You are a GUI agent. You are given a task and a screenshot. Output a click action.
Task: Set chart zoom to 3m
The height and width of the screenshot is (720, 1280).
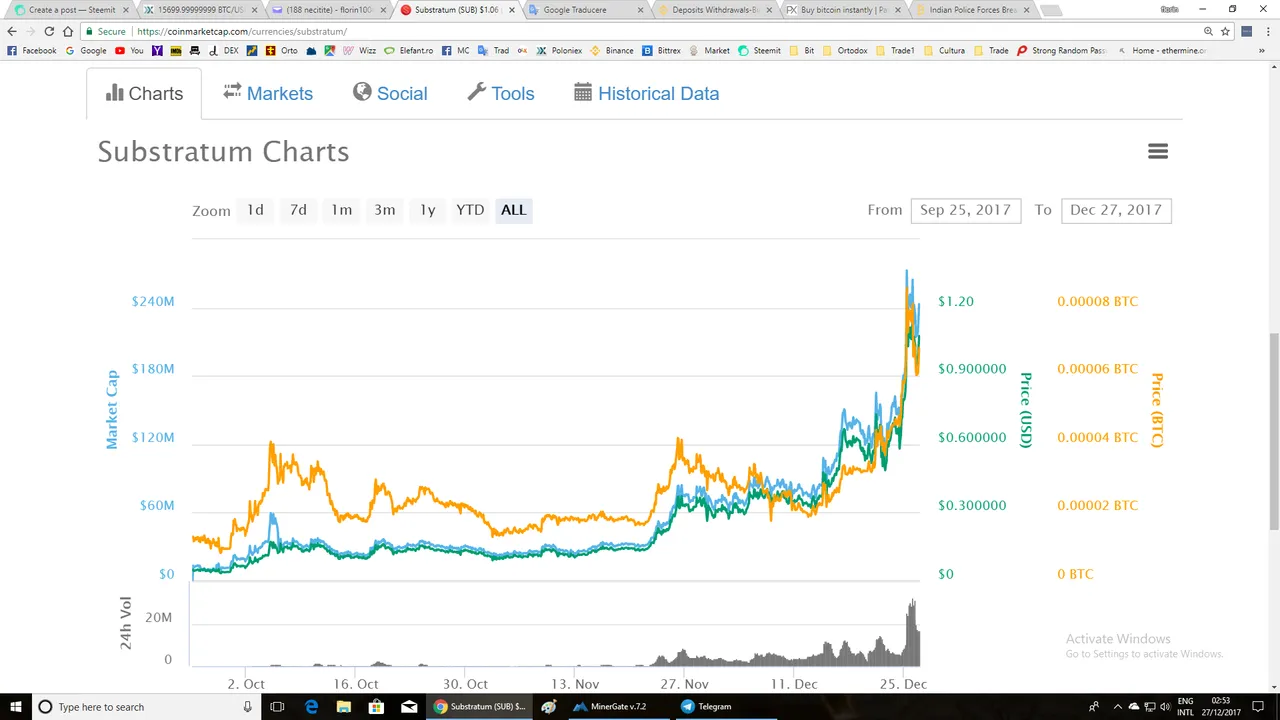[x=384, y=210]
